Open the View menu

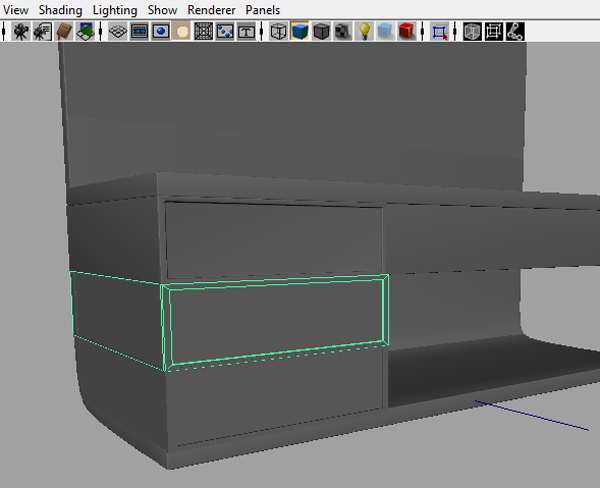[16, 10]
